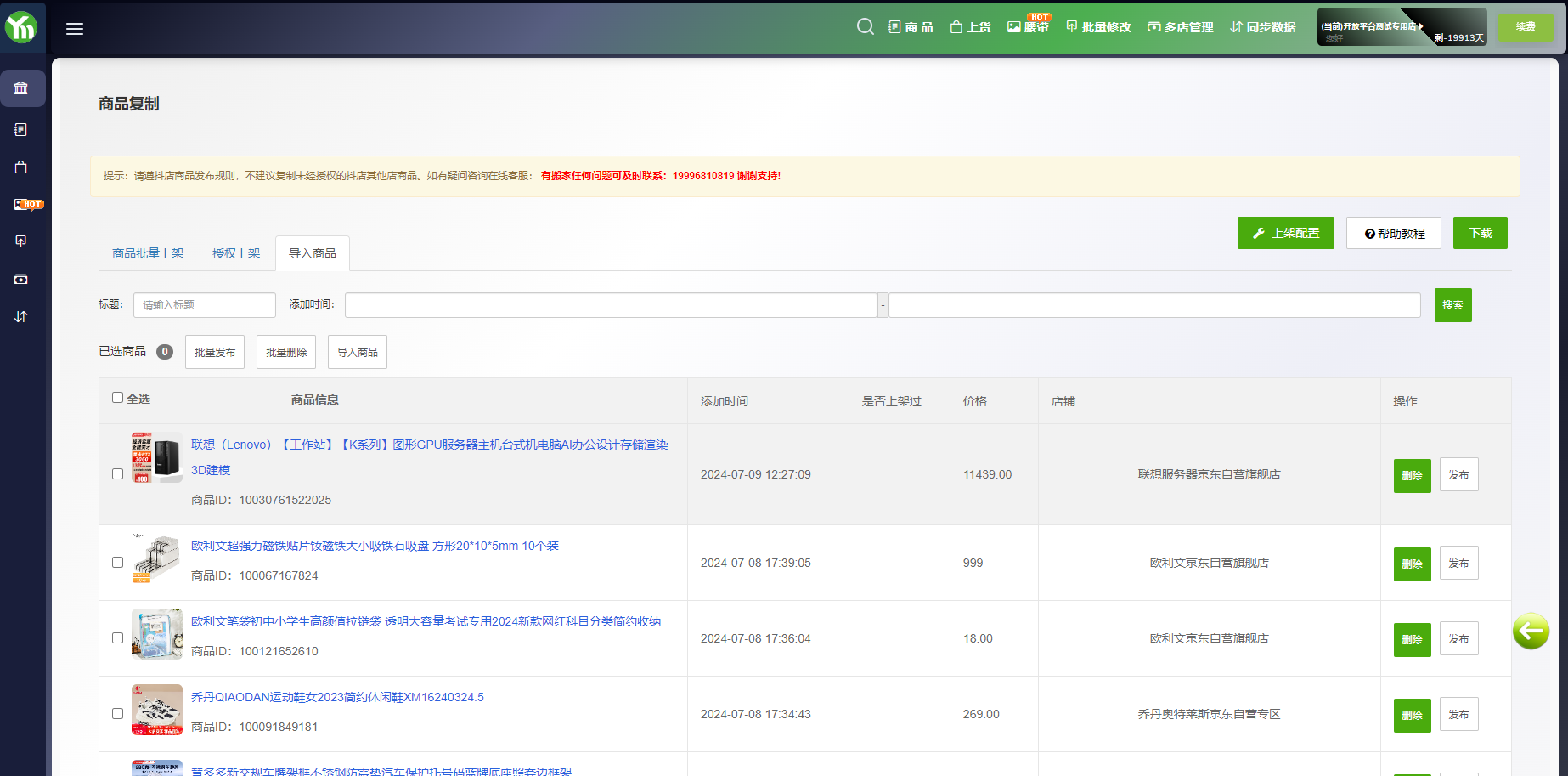The width and height of the screenshot is (1568, 776).
Task: Open the 添加时间 end date picker
Action: [1153, 305]
